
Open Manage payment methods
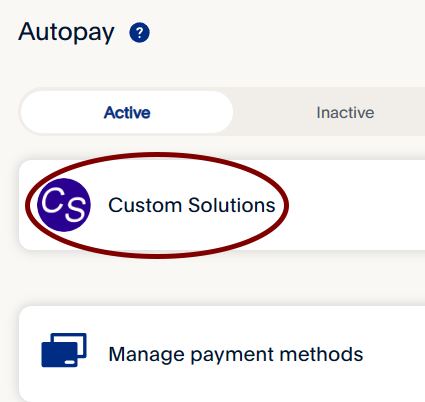coord(222,354)
